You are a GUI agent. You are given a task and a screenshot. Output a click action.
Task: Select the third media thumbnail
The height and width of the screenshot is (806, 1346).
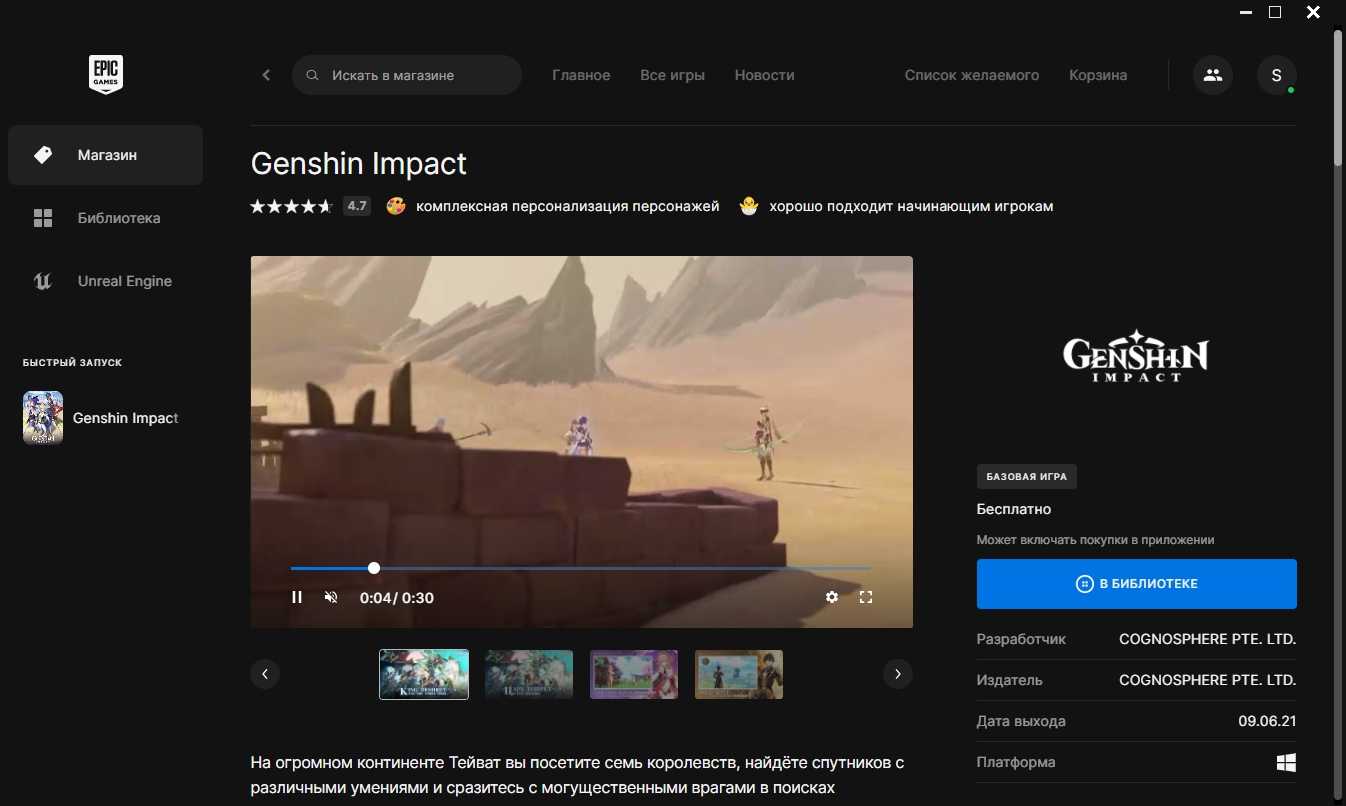click(634, 674)
